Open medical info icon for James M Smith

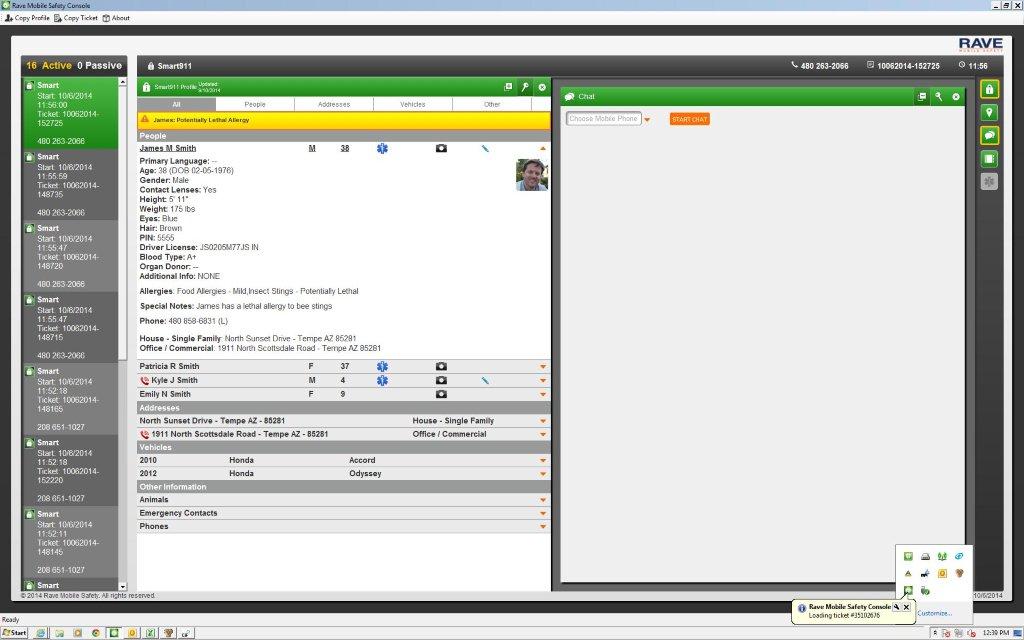click(x=382, y=148)
